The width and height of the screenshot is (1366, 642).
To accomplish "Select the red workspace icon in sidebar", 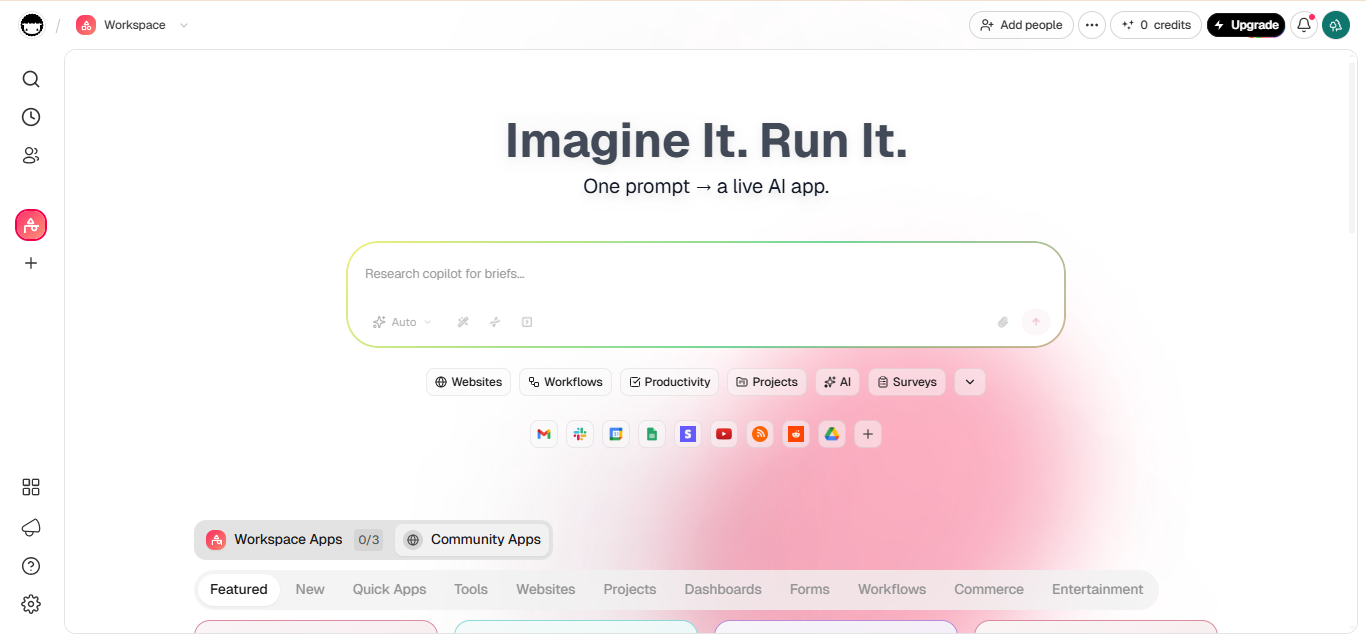I will tap(31, 225).
